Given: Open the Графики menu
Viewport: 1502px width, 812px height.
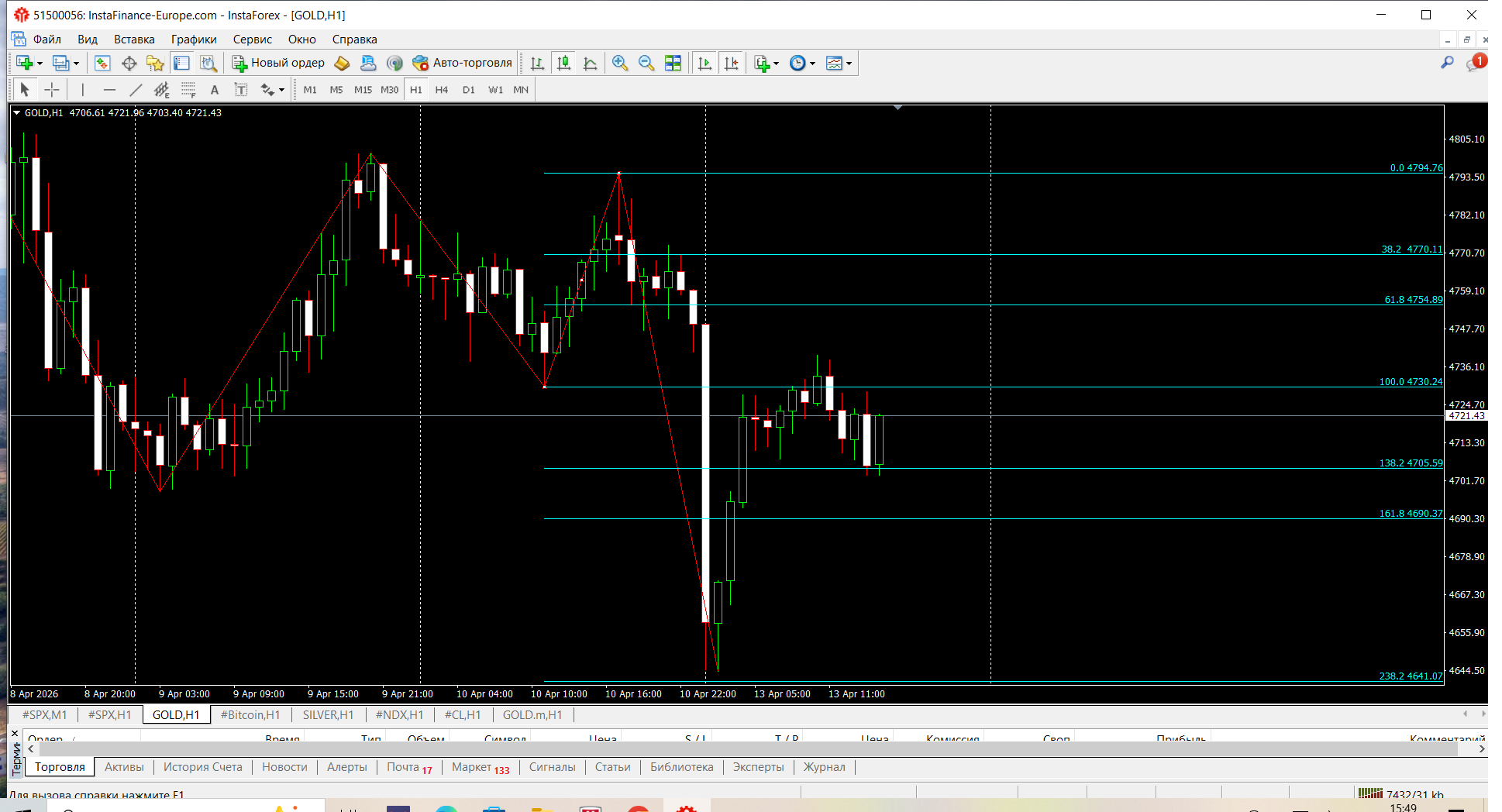Looking at the screenshot, I should pos(194,40).
